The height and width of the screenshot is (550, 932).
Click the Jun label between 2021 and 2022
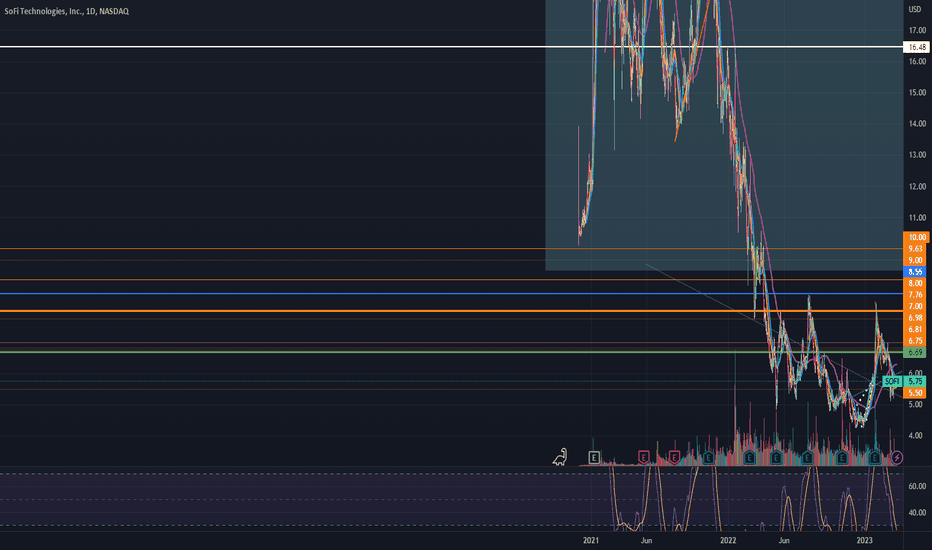pos(646,540)
